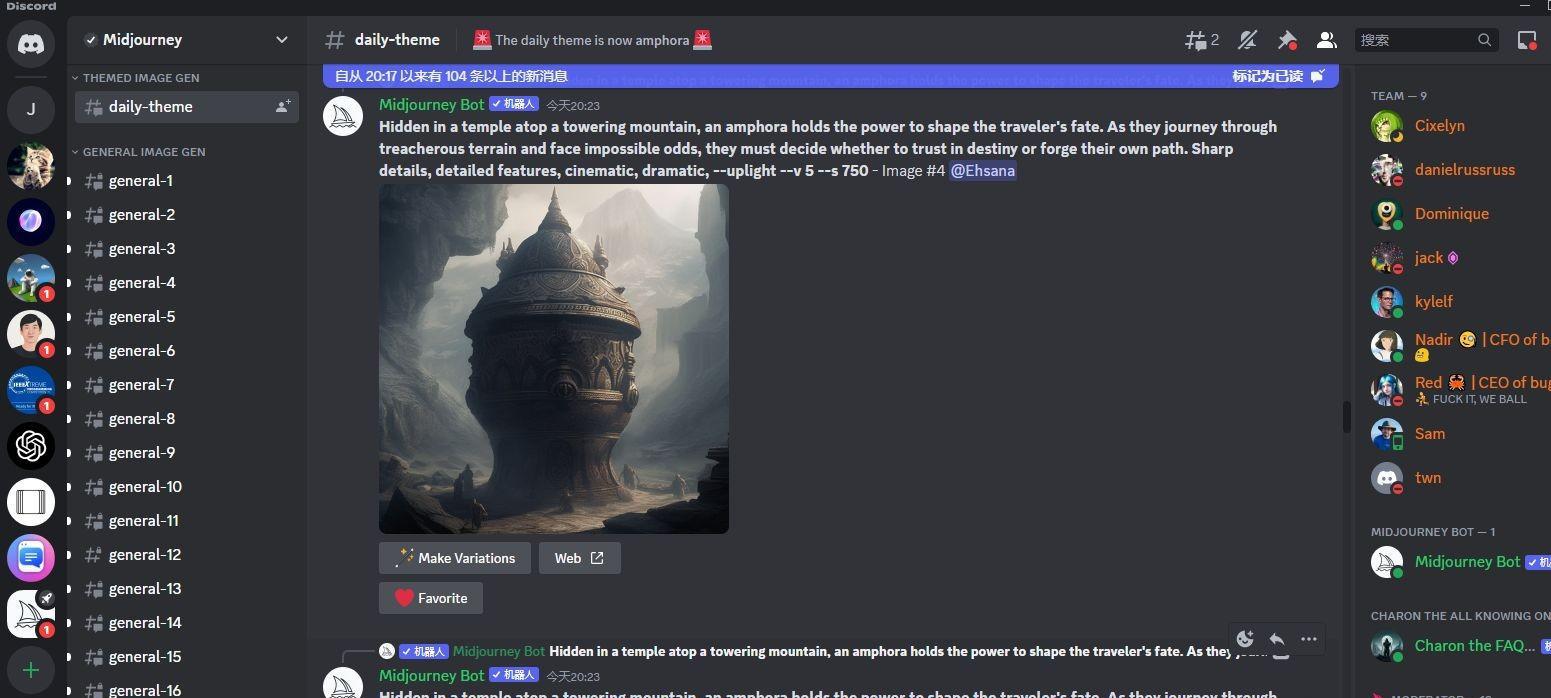Open the ChatGPT logo server icon
The height and width of the screenshot is (698, 1551).
tap(31, 446)
